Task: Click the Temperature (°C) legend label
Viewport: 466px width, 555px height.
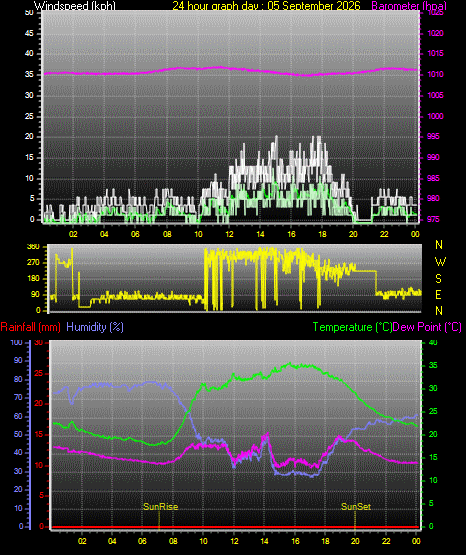Action: pos(352,327)
